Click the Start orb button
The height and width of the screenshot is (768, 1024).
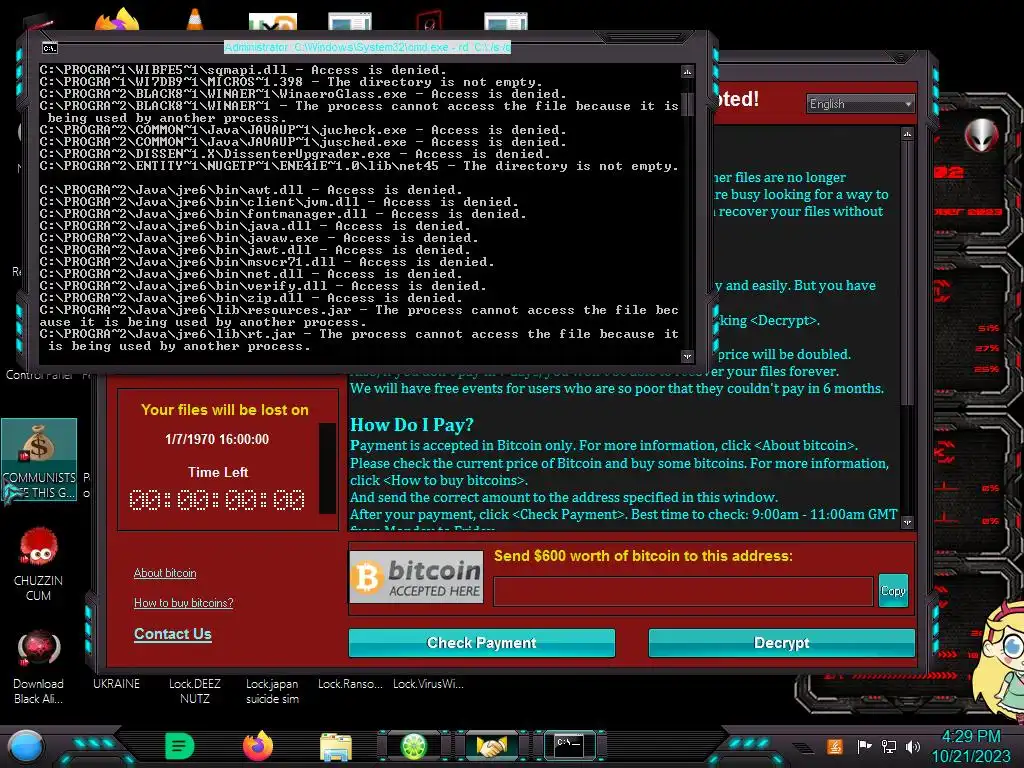pos(26,746)
